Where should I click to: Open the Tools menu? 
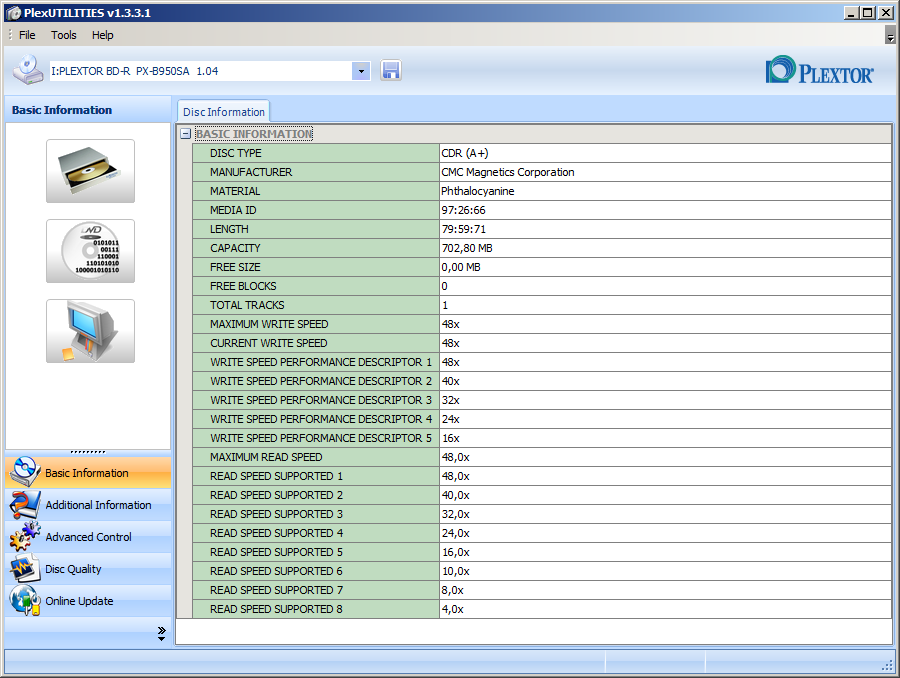pos(63,35)
